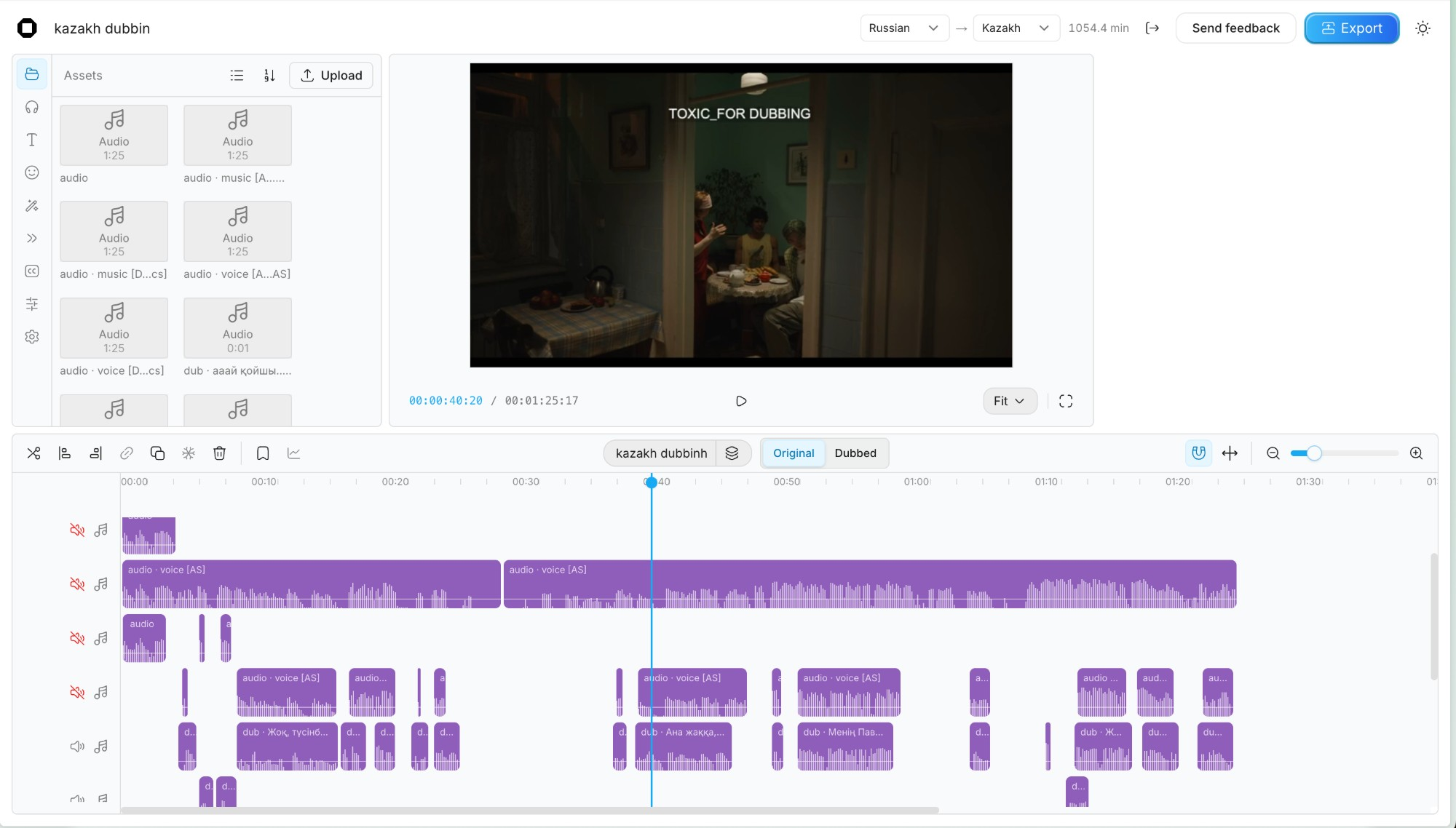Click the fit timeline width icon
Viewport: 1456px width, 828px height.
coord(1230,453)
